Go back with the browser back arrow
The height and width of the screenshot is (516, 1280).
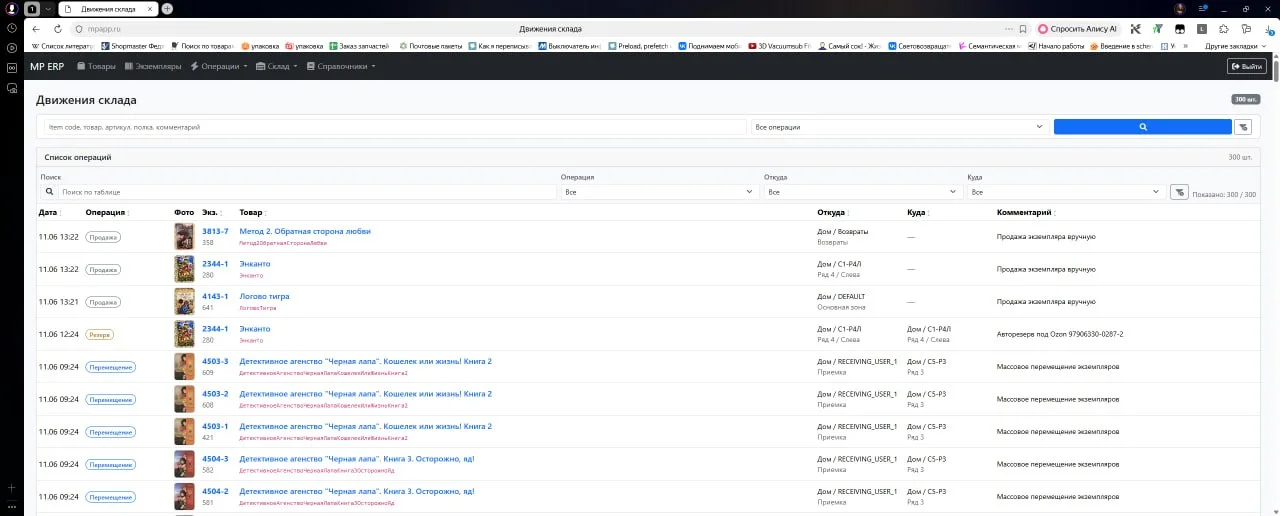point(37,29)
